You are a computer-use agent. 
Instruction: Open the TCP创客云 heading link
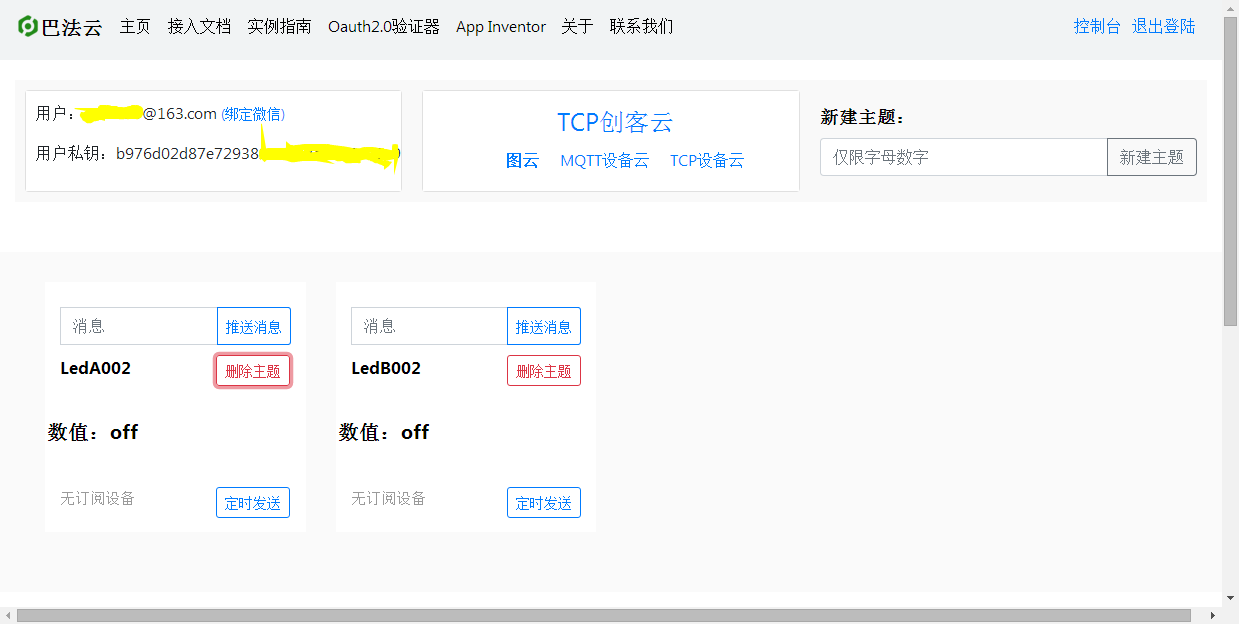[x=615, y=122]
